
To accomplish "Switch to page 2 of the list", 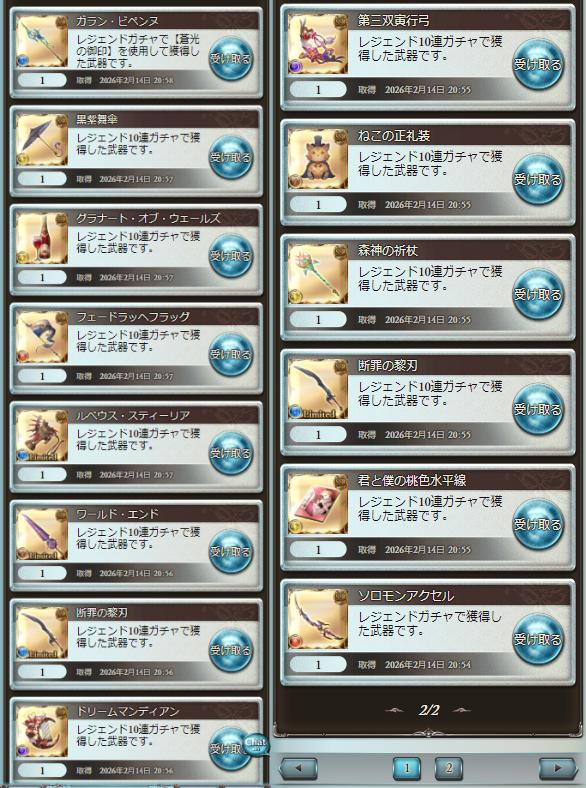I will click(x=449, y=768).
